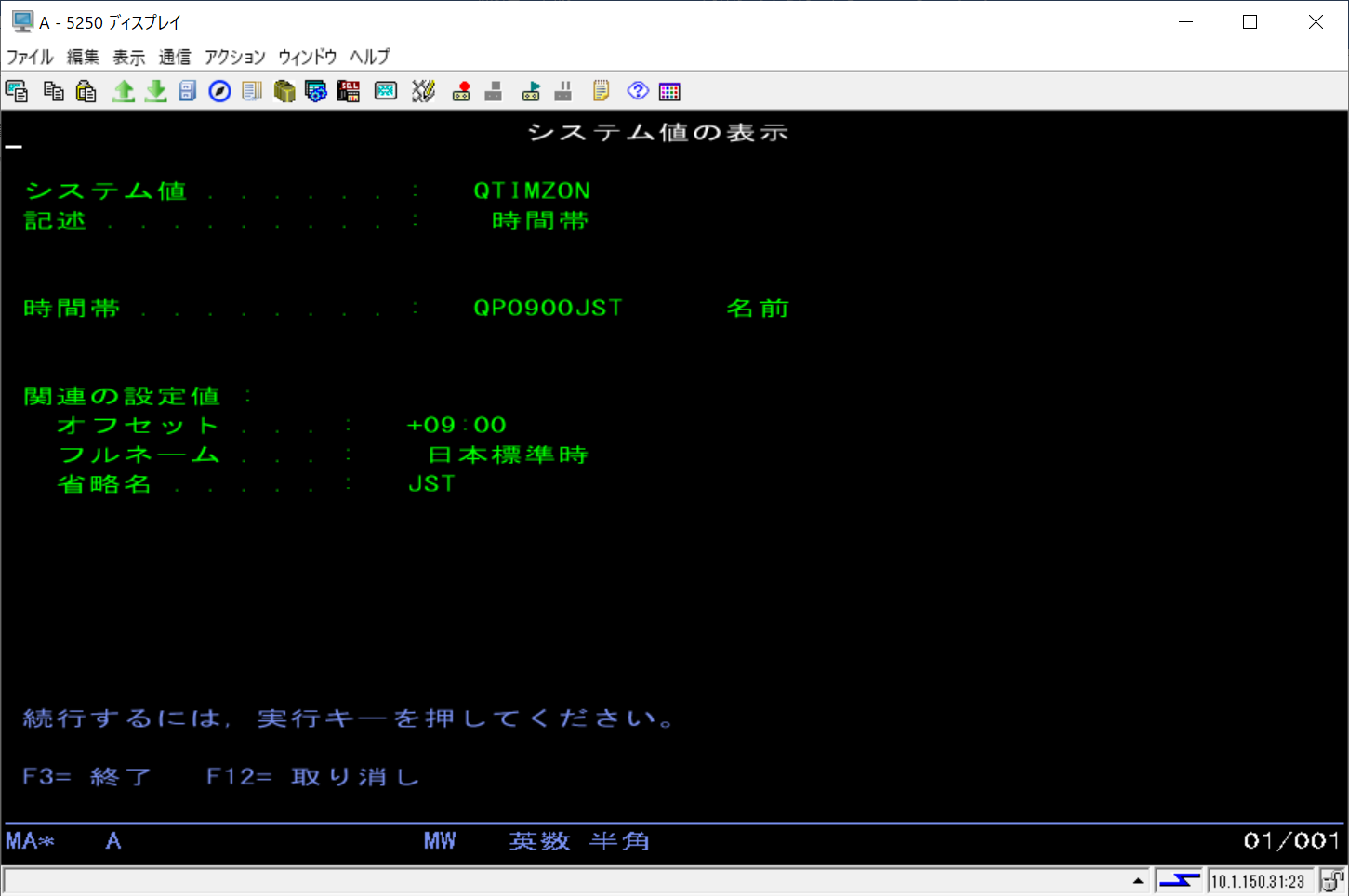
Task: Click the green download receive-from-host icon
Action: pos(155,91)
